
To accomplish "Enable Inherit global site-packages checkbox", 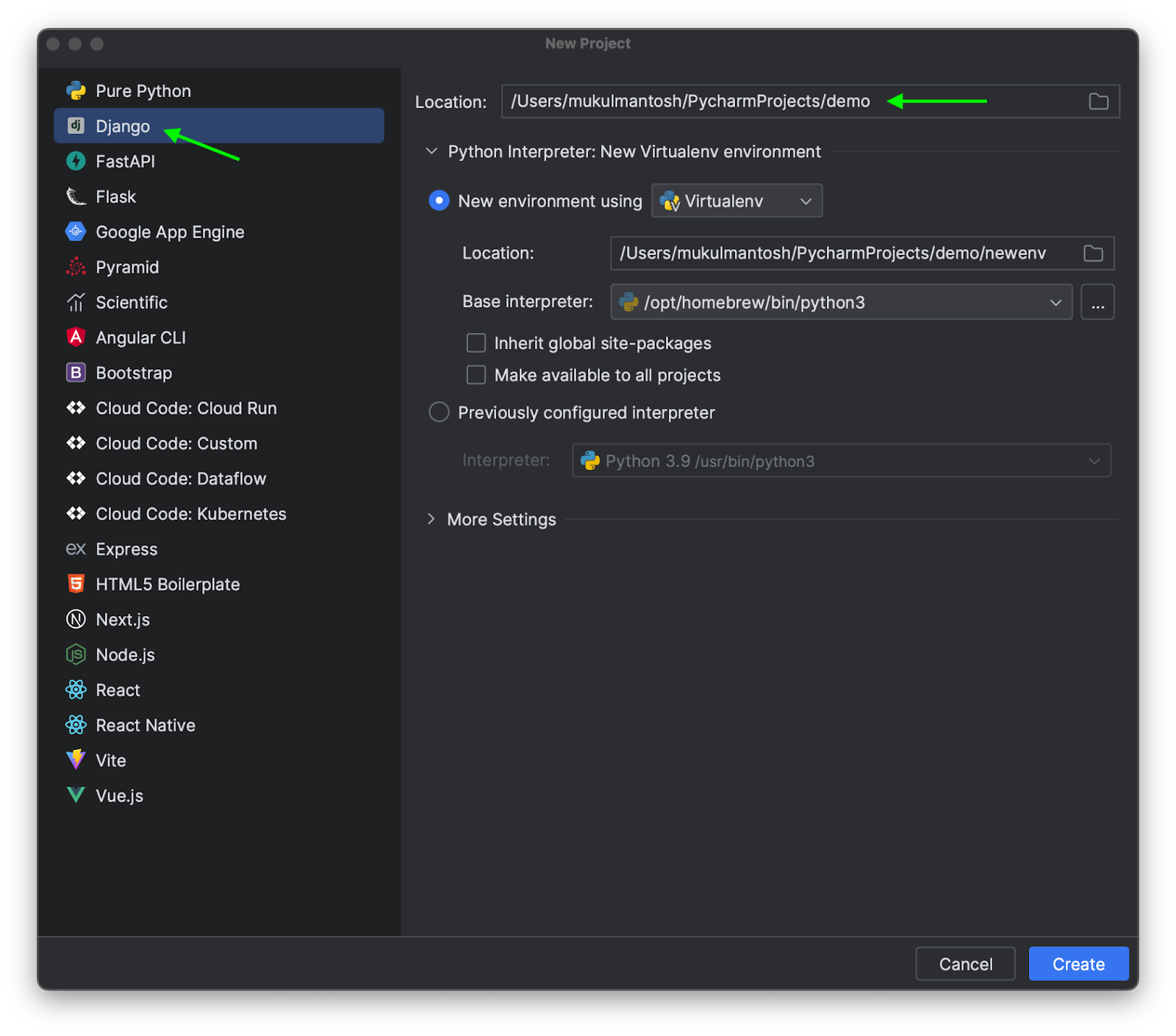I will (x=476, y=343).
